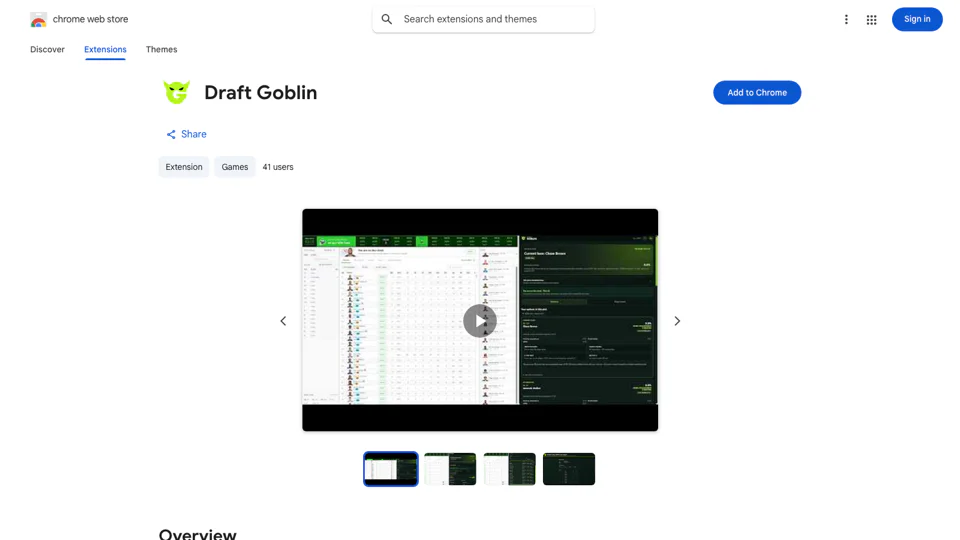Image resolution: width=960 pixels, height=540 pixels.
Task: Select the third screenshot thumbnail
Action: coord(509,469)
